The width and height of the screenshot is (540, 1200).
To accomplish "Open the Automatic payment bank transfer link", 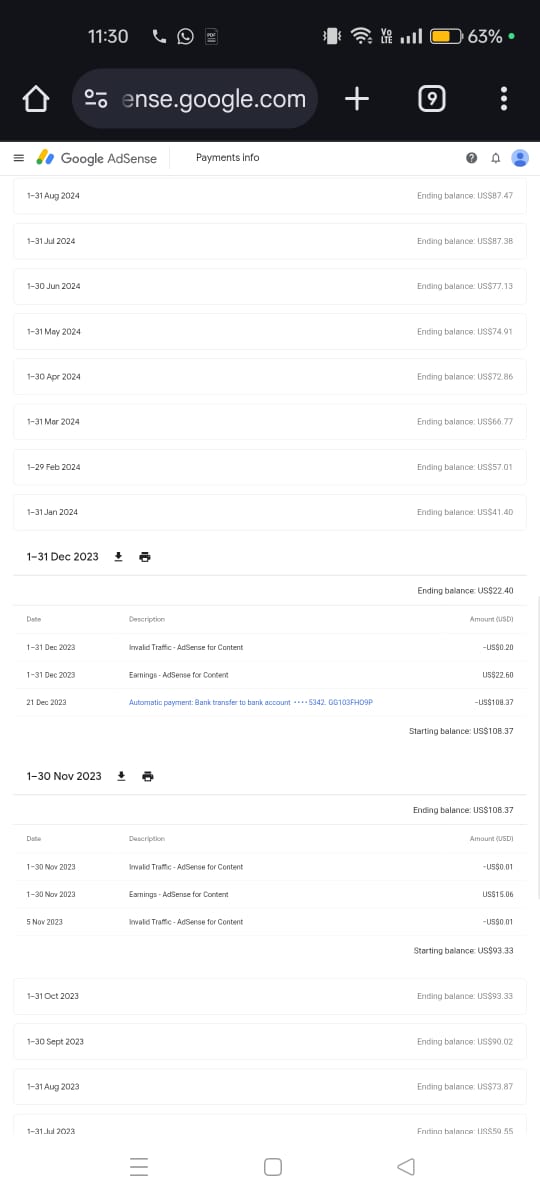I will point(251,702).
